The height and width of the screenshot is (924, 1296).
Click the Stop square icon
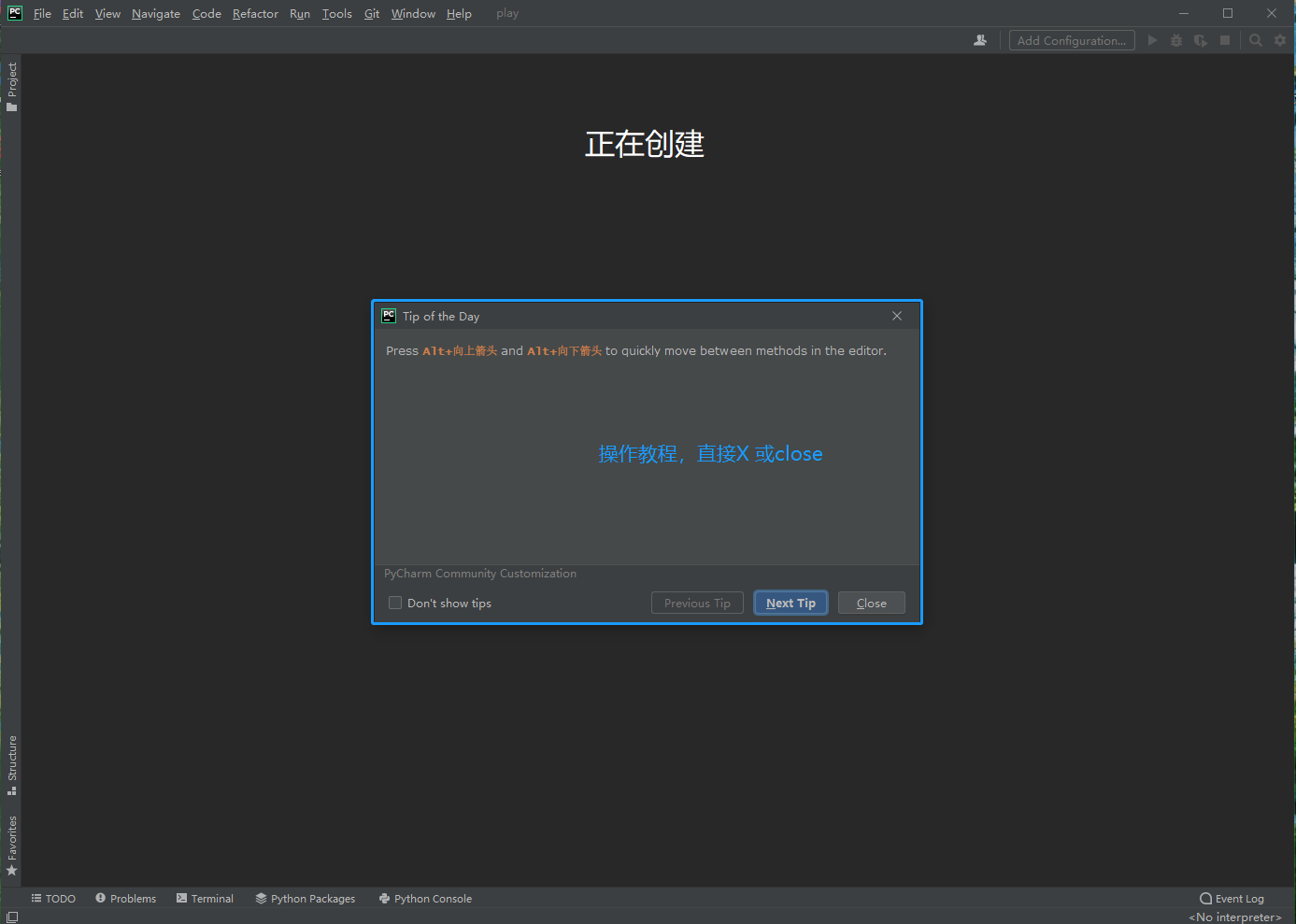coord(1225,40)
